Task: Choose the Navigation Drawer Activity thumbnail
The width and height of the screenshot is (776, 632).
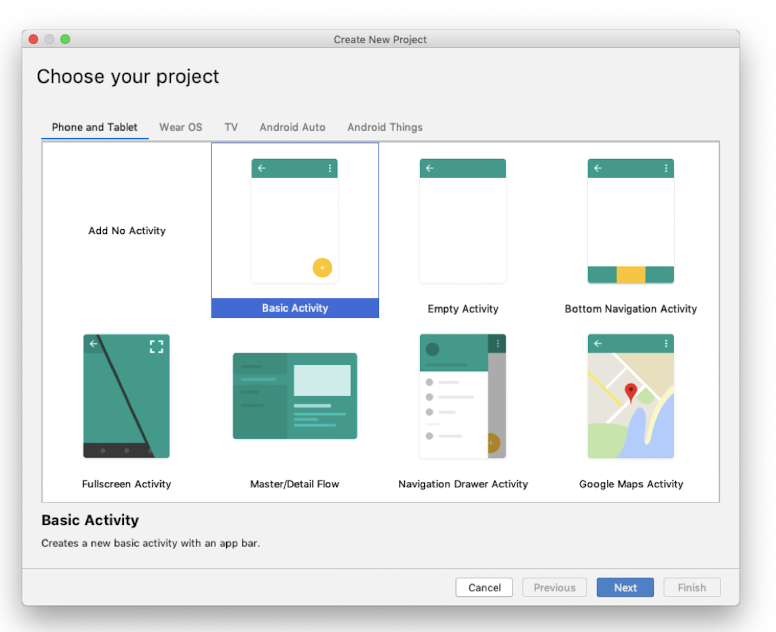Action: (463, 396)
